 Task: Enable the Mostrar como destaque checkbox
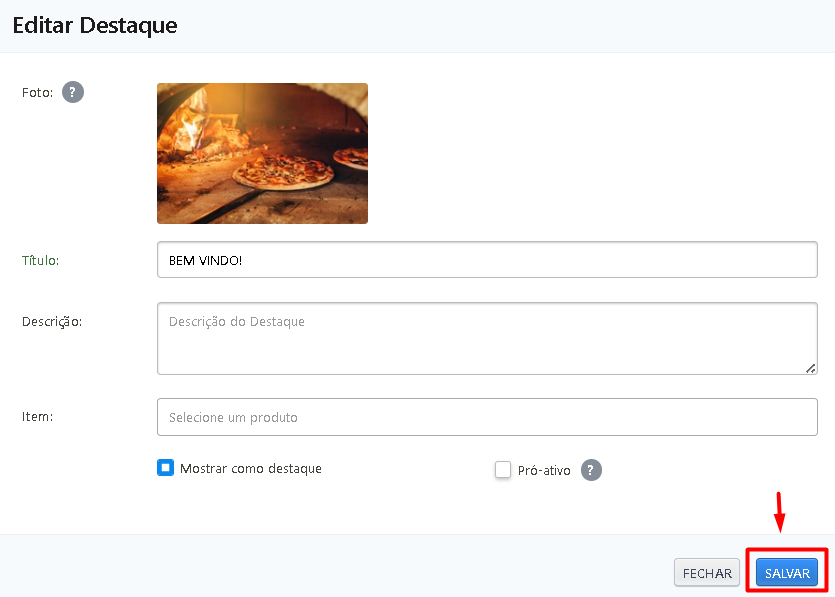pos(166,467)
